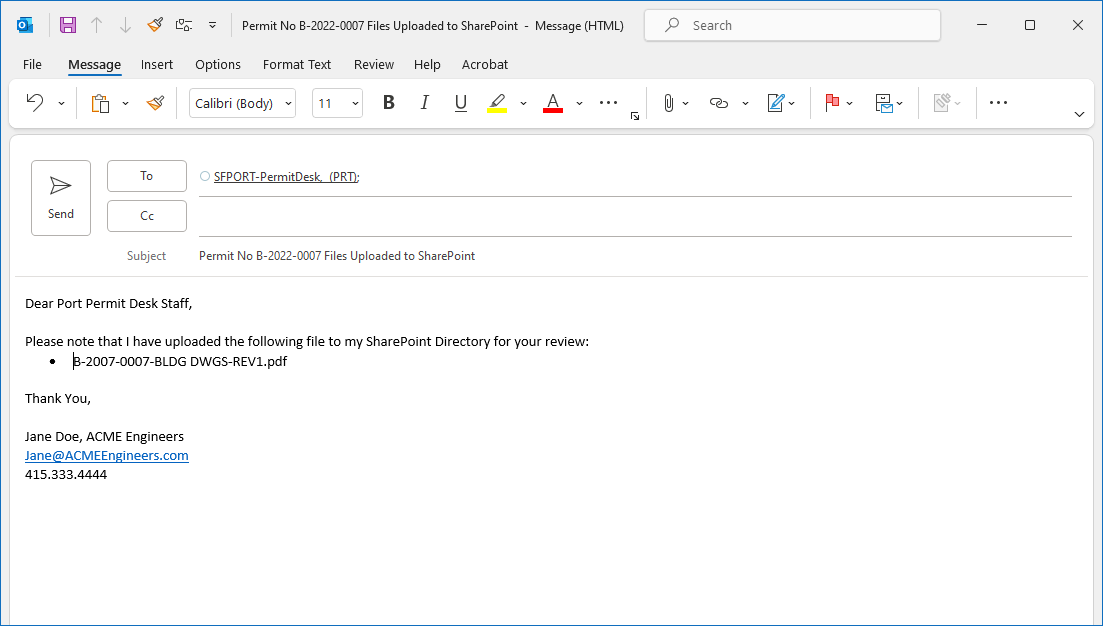The width and height of the screenshot is (1103, 626).
Task: Click the Jane@ACMEEngineers.com link
Action: 106,455
